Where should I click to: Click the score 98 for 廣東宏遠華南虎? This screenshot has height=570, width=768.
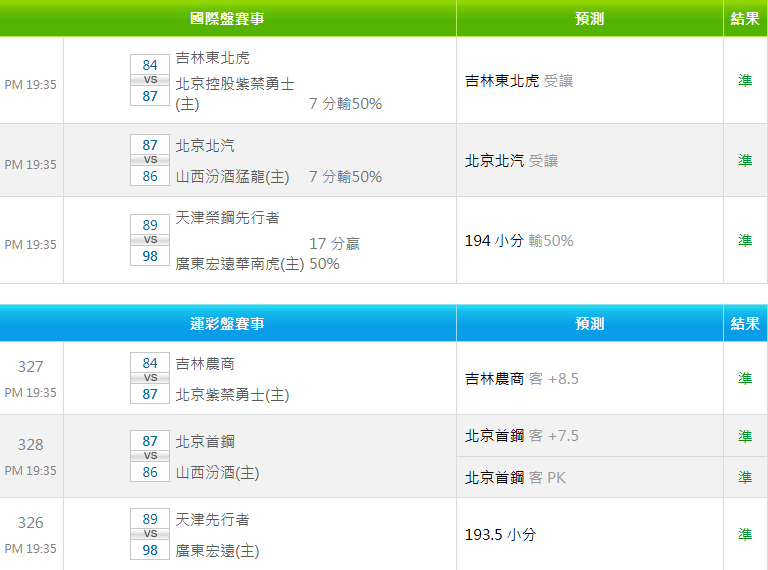150,256
